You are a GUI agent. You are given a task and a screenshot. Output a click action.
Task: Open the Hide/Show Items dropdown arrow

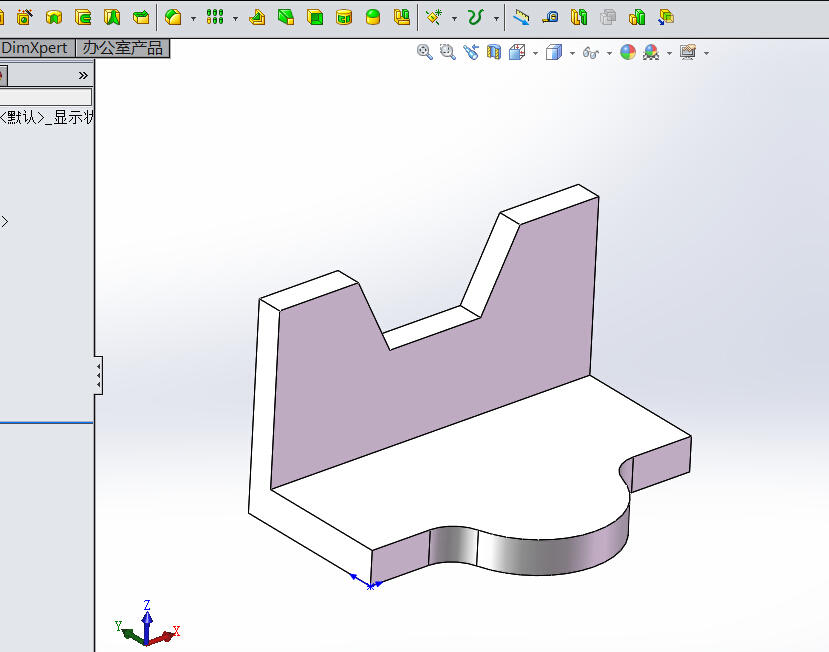click(609, 53)
